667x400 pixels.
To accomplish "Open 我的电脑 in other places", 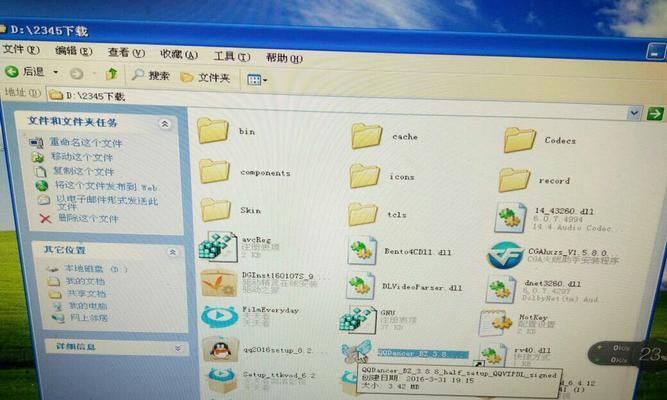I will [x=88, y=306].
